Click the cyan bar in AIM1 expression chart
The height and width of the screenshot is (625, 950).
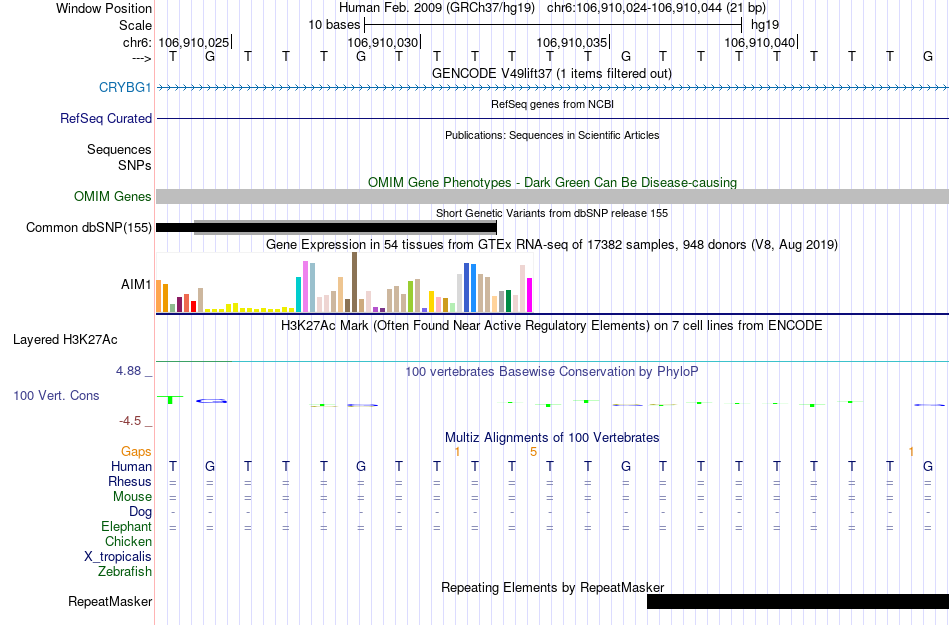coord(298,294)
